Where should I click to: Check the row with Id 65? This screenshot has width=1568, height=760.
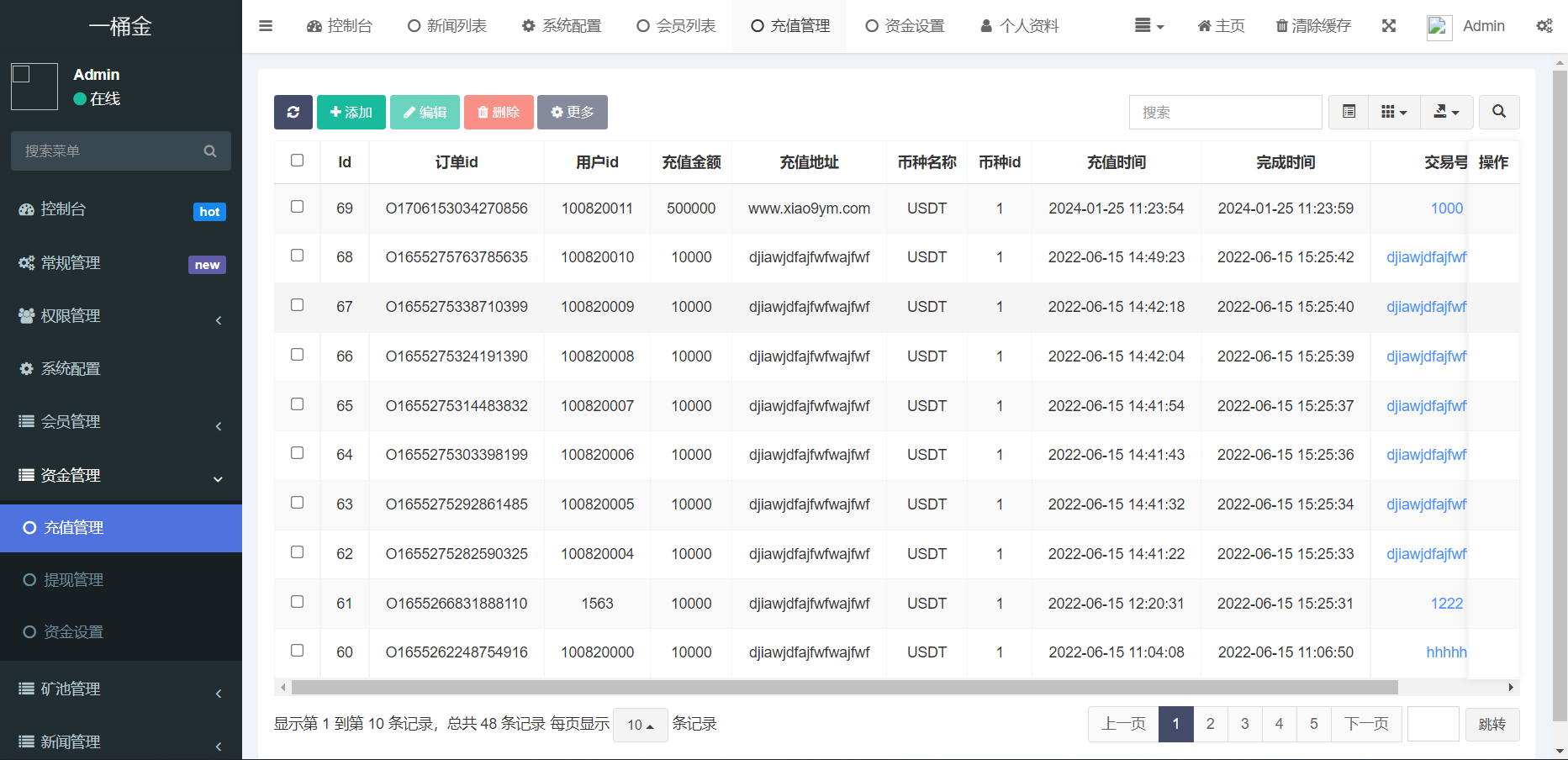(297, 404)
